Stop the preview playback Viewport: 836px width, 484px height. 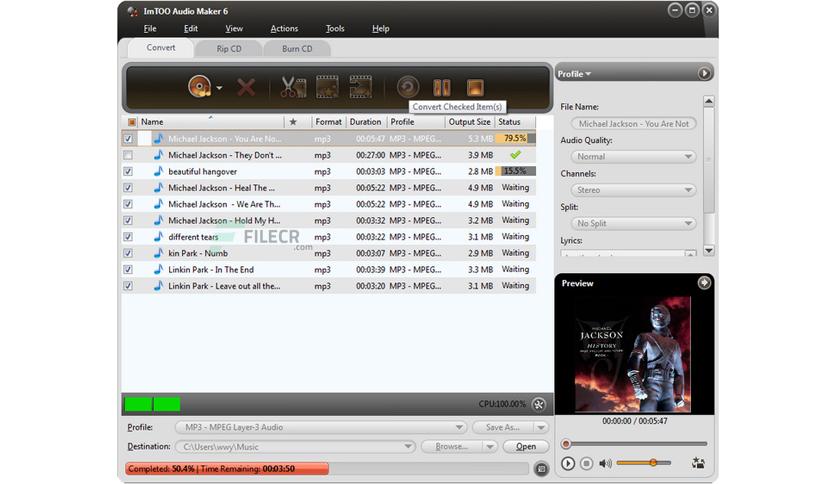pos(586,464)
